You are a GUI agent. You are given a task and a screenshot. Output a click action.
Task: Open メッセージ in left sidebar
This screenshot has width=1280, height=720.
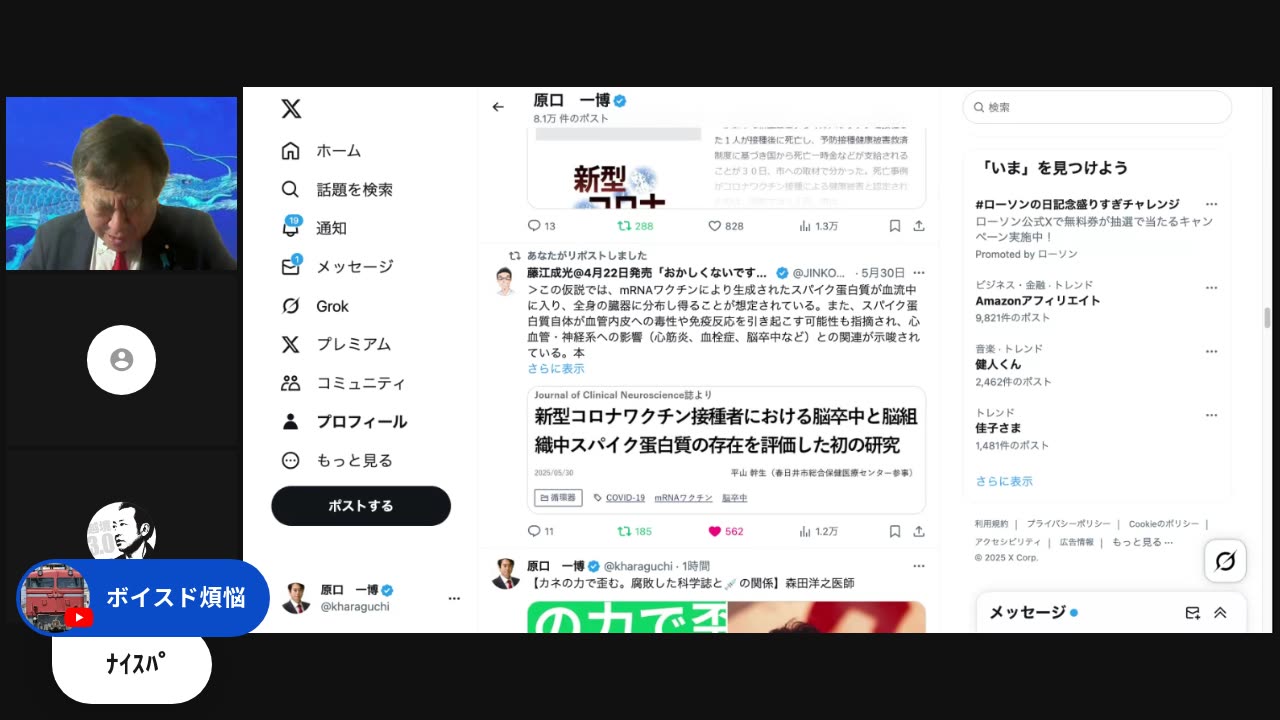[338, 267]
